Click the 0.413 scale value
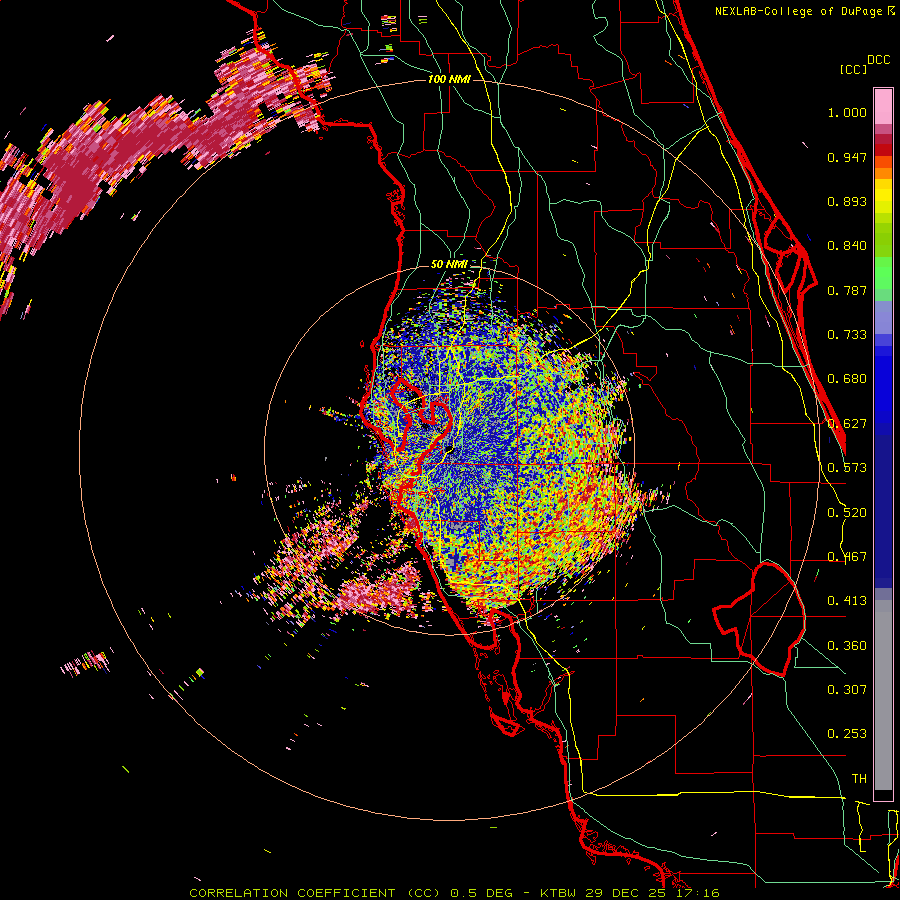Screen dimensions: 900x900 point(847,601)
